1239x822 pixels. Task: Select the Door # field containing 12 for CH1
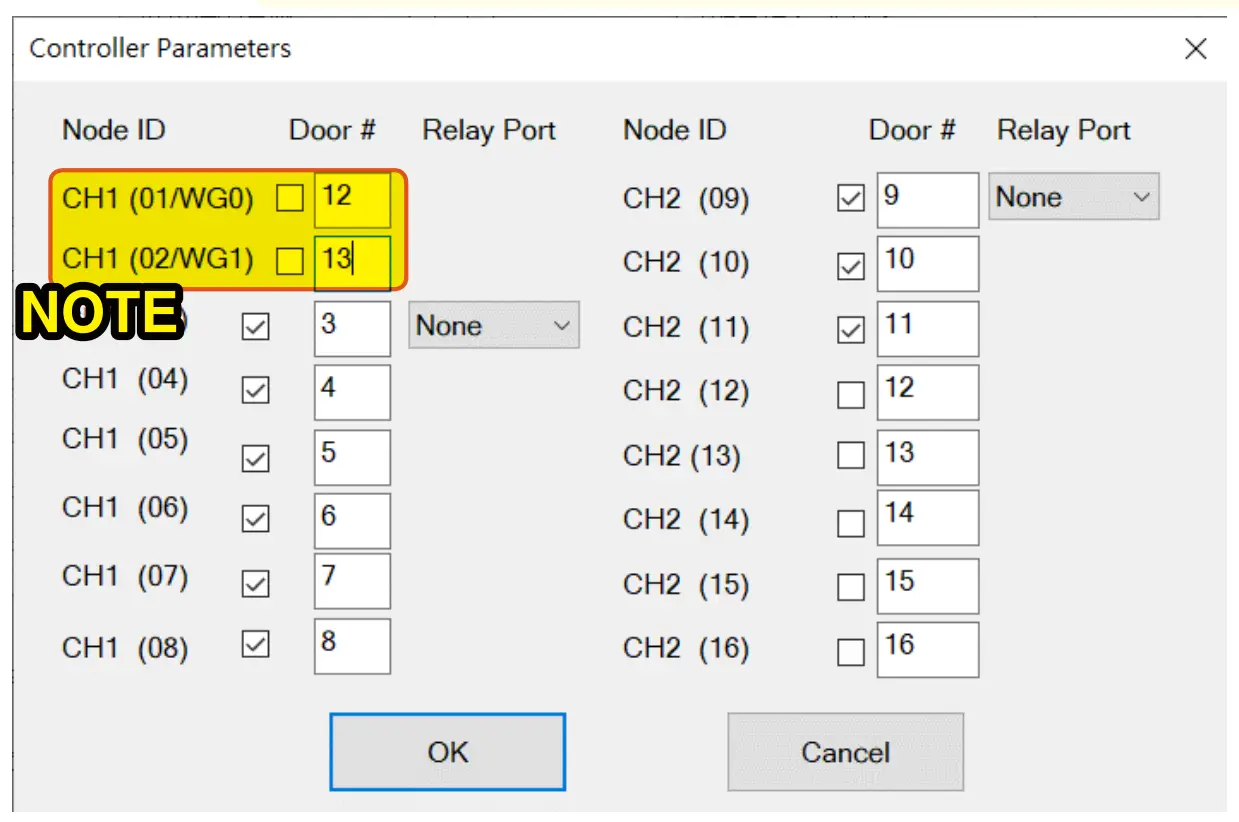tap(352, 198)
